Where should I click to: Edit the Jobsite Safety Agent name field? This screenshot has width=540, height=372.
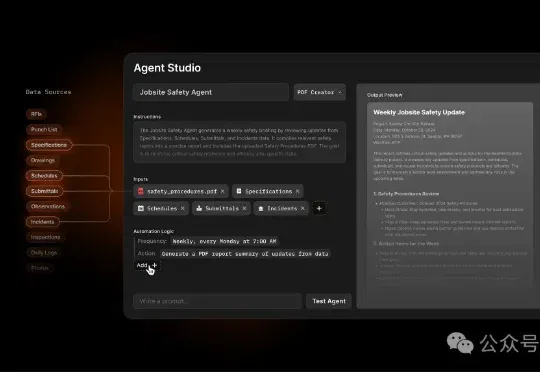tap(211, 92)
